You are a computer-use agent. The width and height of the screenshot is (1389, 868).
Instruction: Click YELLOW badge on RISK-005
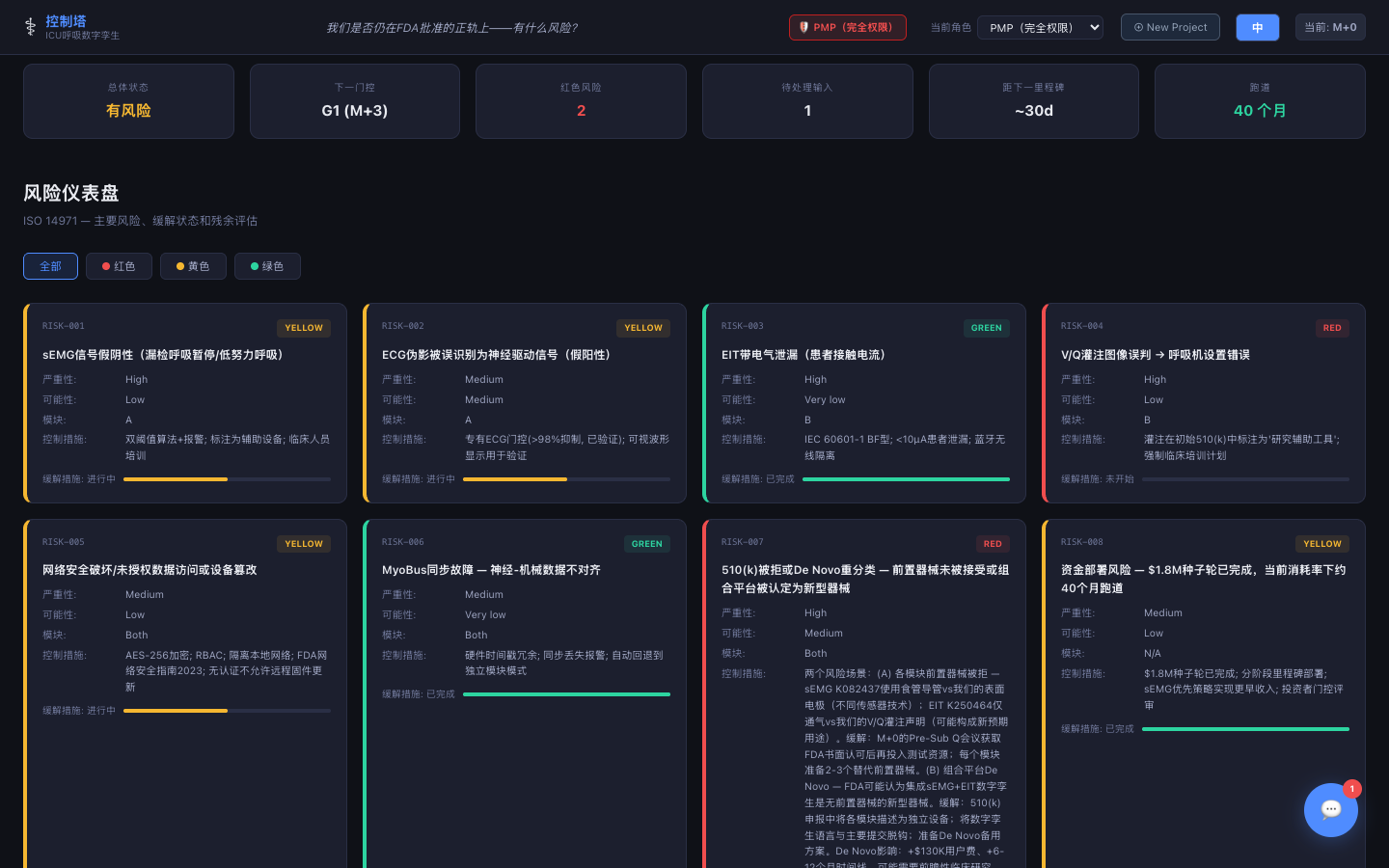[304, 544]
